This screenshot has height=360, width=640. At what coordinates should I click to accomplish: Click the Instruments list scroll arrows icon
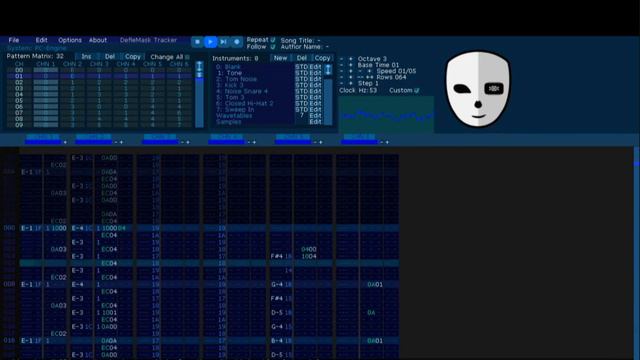pos(328,69)
